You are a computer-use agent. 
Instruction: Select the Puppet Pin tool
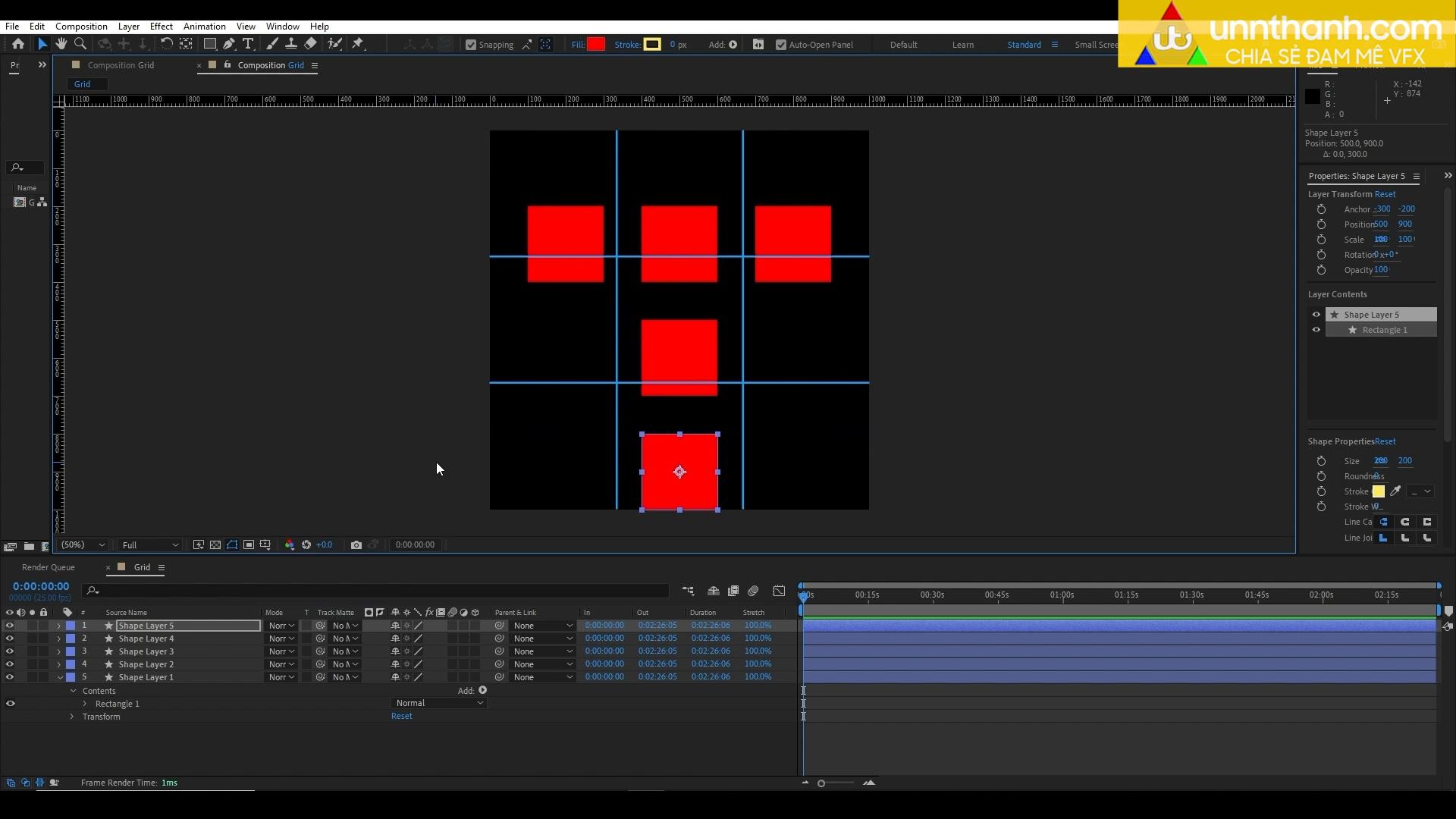coord(358,44)
